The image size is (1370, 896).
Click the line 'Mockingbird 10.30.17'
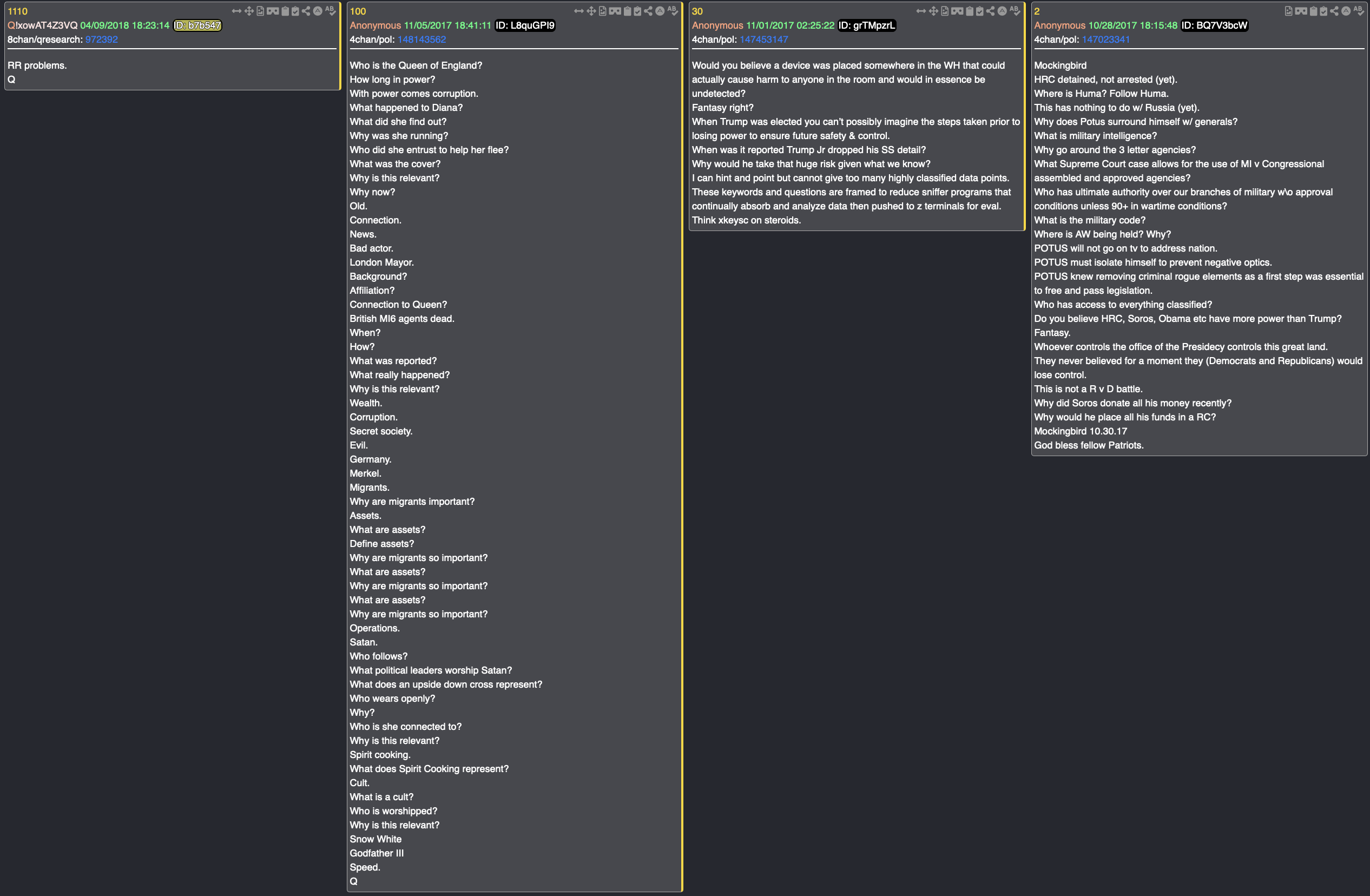coord(1081,432)
